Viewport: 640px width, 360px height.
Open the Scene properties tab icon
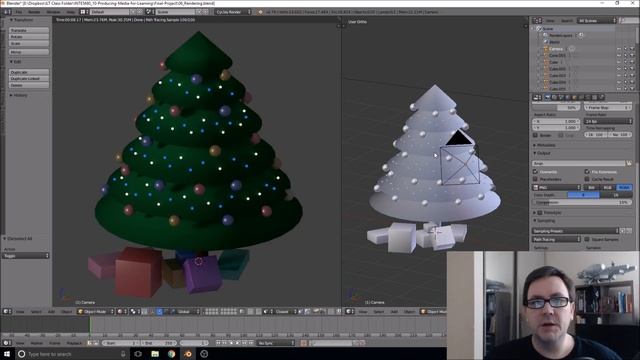point(561,97)
